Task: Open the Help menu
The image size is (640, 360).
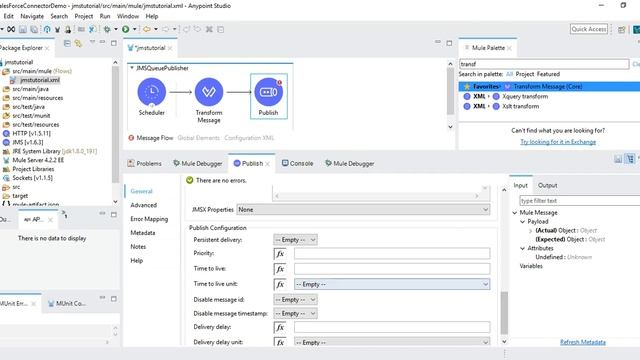Action: point(152,16)
